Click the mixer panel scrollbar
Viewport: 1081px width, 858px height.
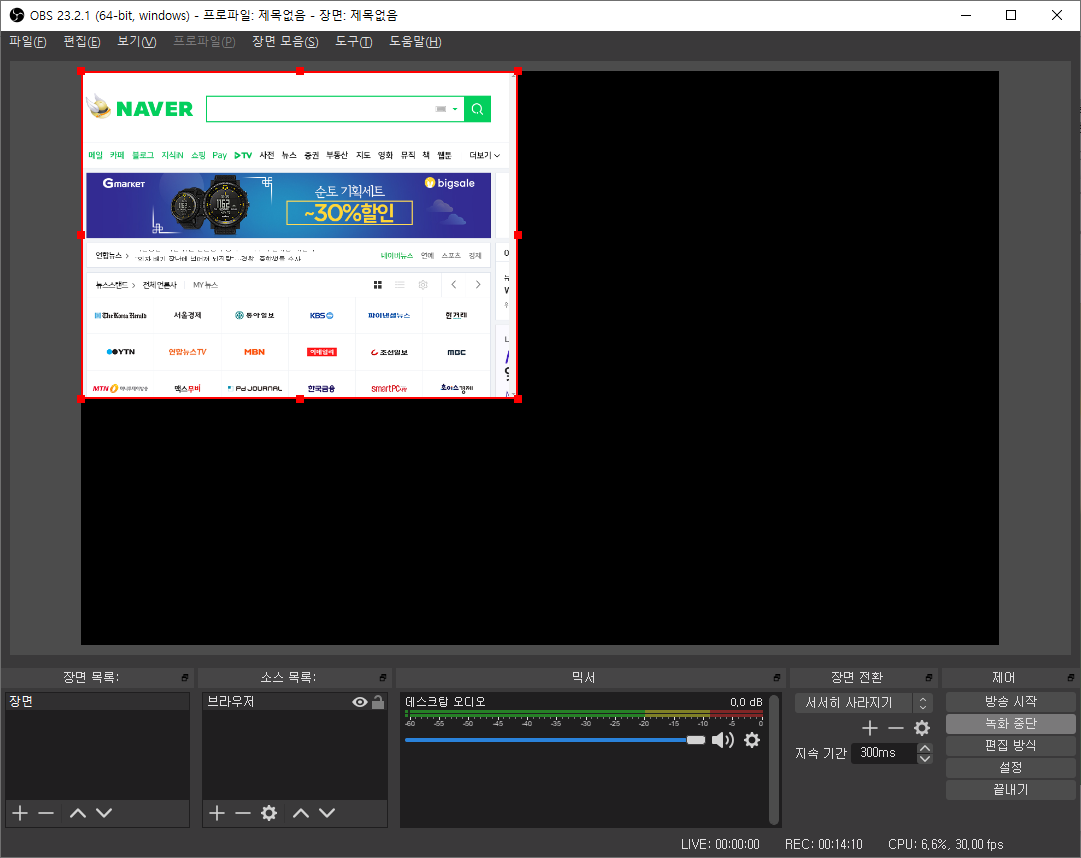774,759
